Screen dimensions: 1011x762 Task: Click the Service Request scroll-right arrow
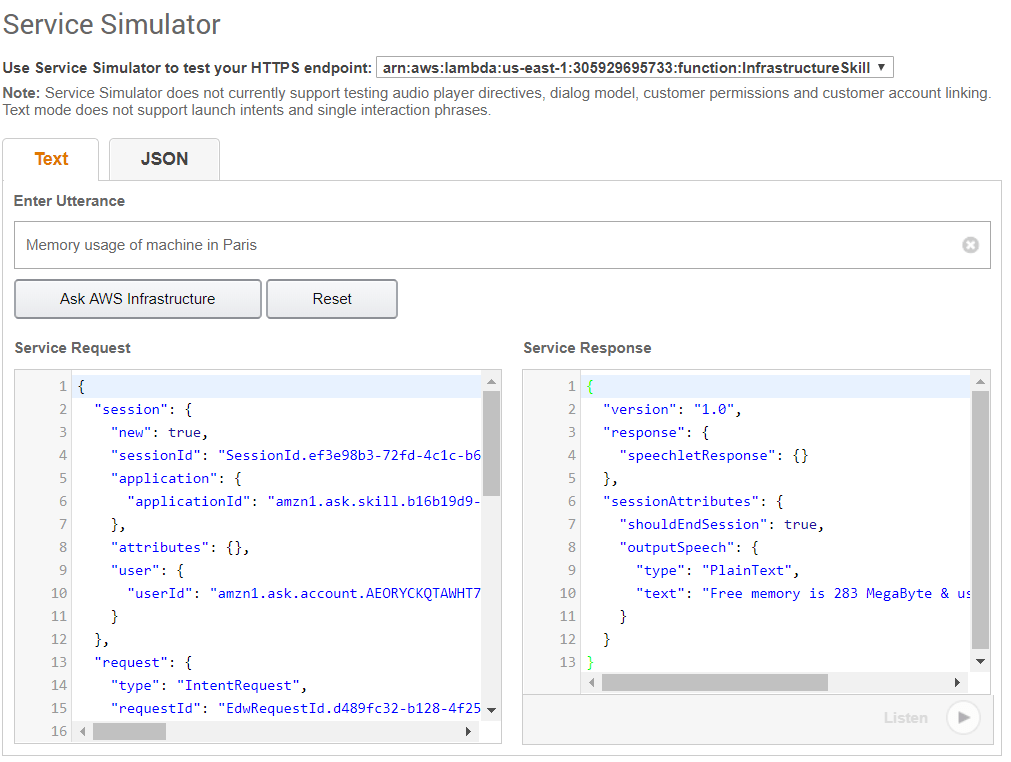468,732
